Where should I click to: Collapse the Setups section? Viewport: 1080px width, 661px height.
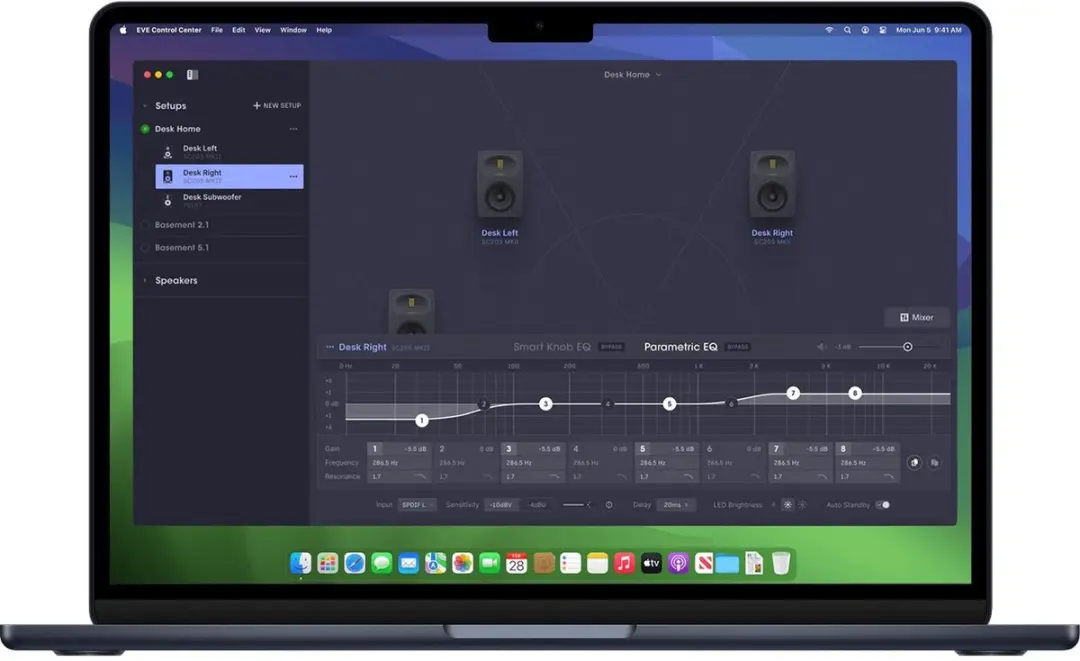point(145,106)
